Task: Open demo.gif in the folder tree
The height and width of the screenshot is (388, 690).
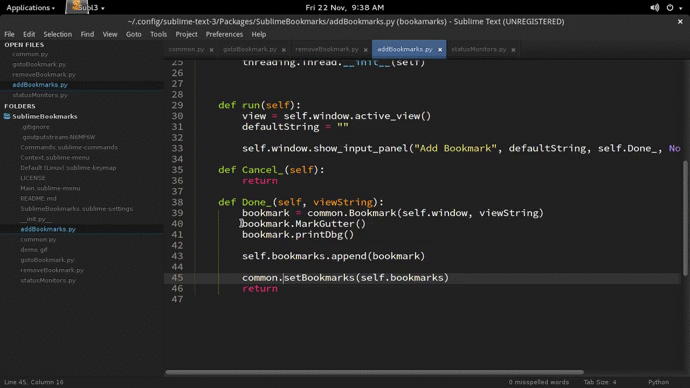Action: [x=34, y=249]
